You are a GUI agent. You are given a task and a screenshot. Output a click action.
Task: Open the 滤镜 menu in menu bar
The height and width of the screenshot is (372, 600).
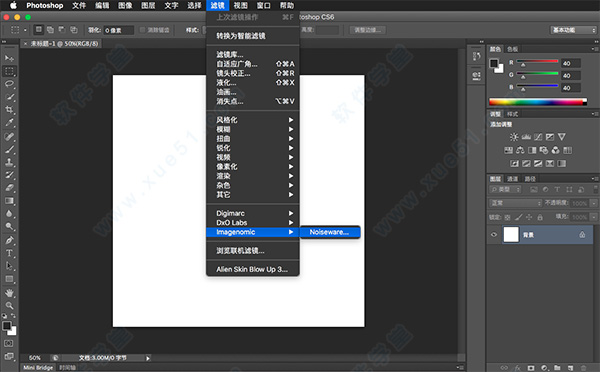click(x=217, y=5)
